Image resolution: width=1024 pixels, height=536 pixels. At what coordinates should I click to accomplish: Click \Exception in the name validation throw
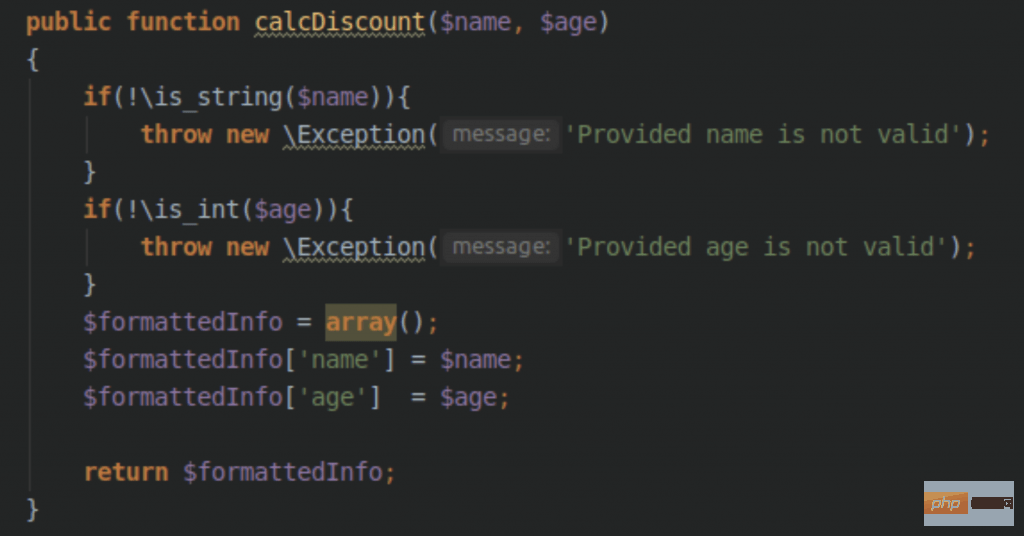pos(354,134)
